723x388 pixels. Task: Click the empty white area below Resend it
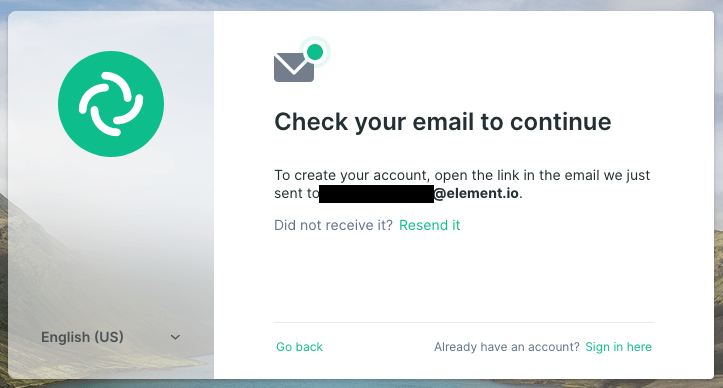pyautogui.click(x=464, y=277)
